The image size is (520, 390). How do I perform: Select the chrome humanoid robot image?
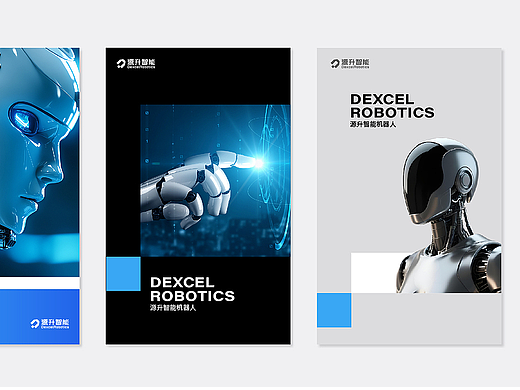click(449, 216)
